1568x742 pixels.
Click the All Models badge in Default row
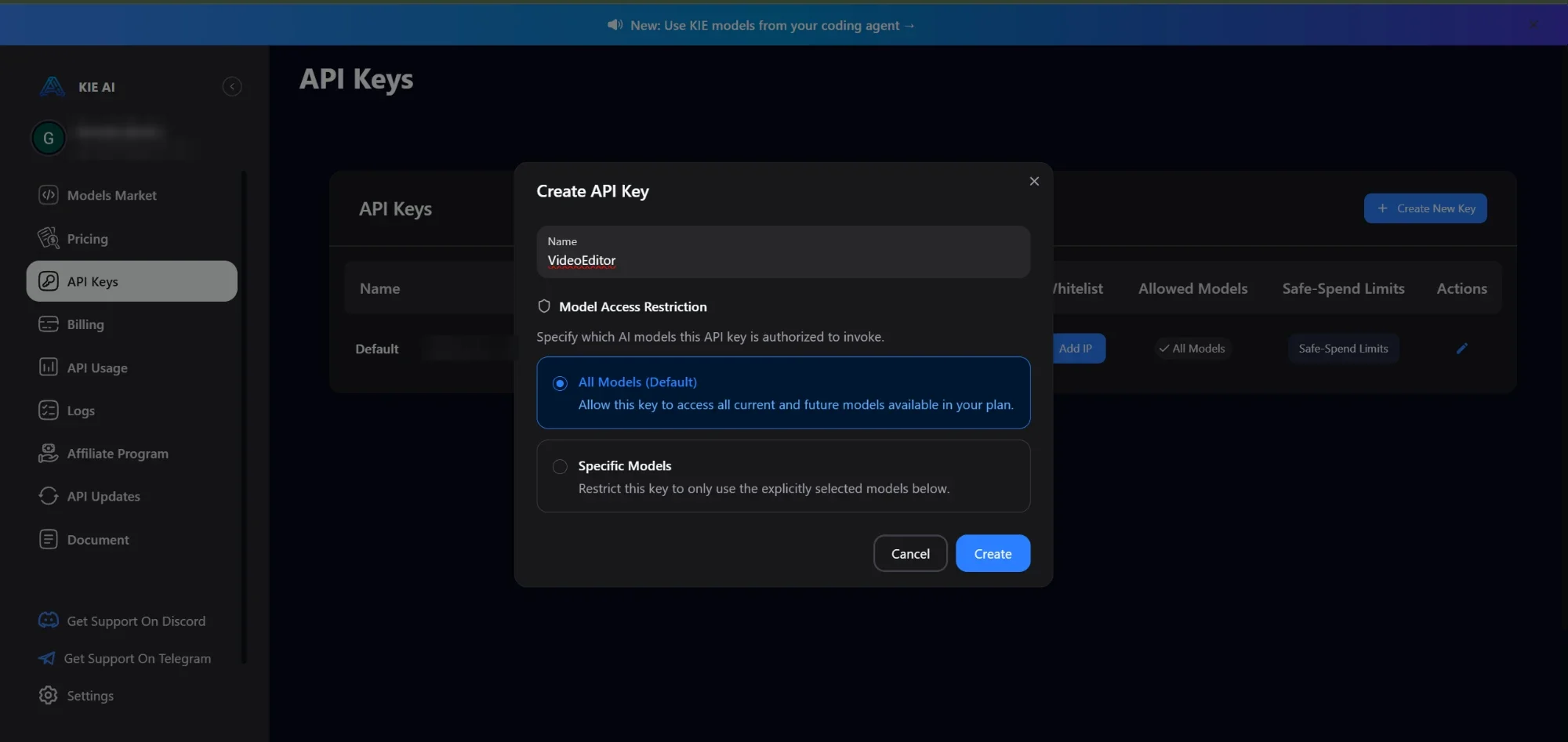pyautogui.click(x=1192, y=349)
